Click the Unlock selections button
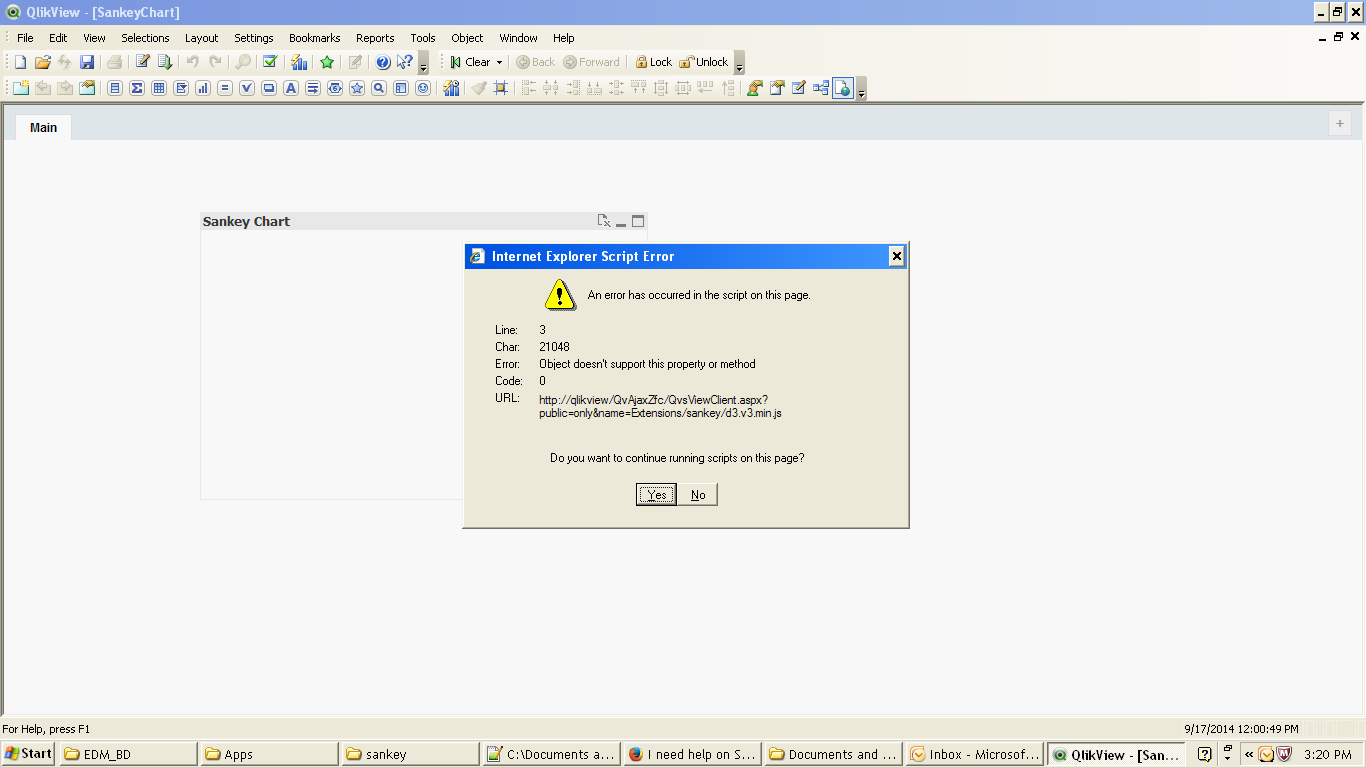 [x=704, y=62]
